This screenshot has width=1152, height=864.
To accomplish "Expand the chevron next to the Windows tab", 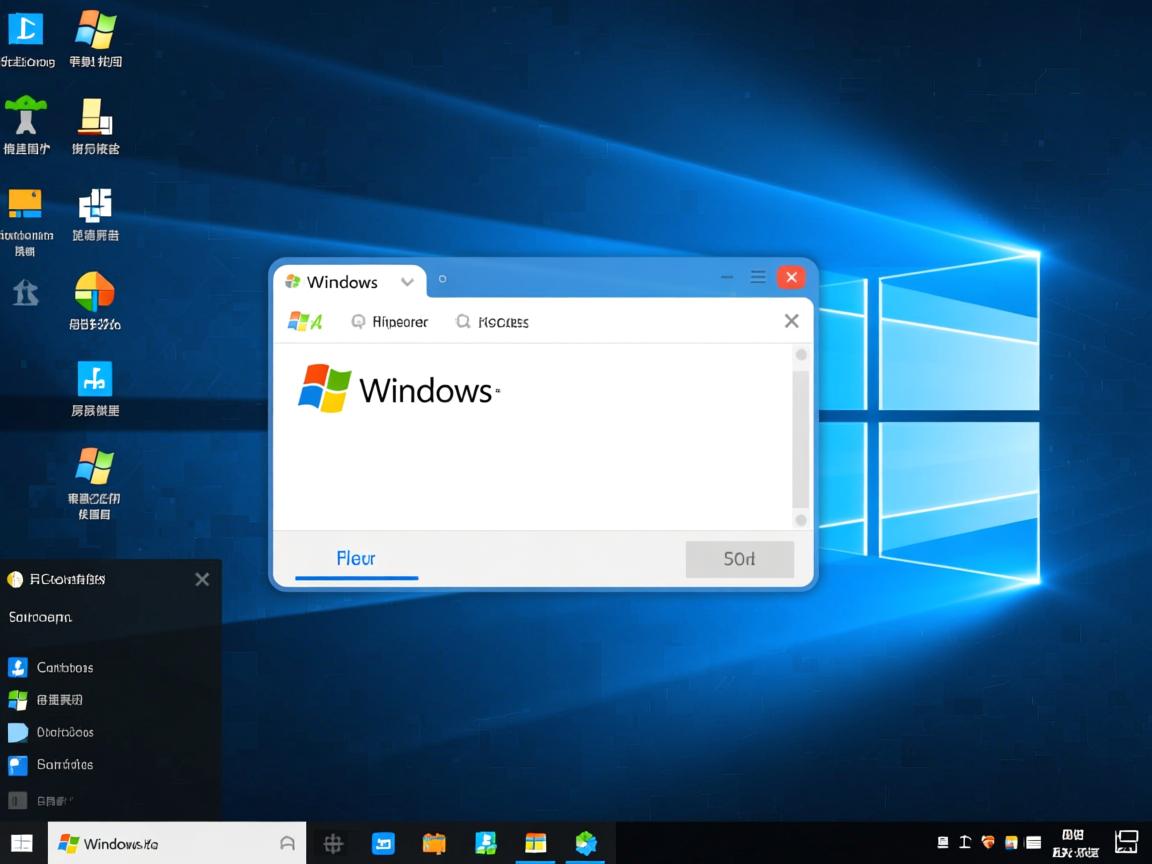I will pyautogui.click(x=407, y=282).
